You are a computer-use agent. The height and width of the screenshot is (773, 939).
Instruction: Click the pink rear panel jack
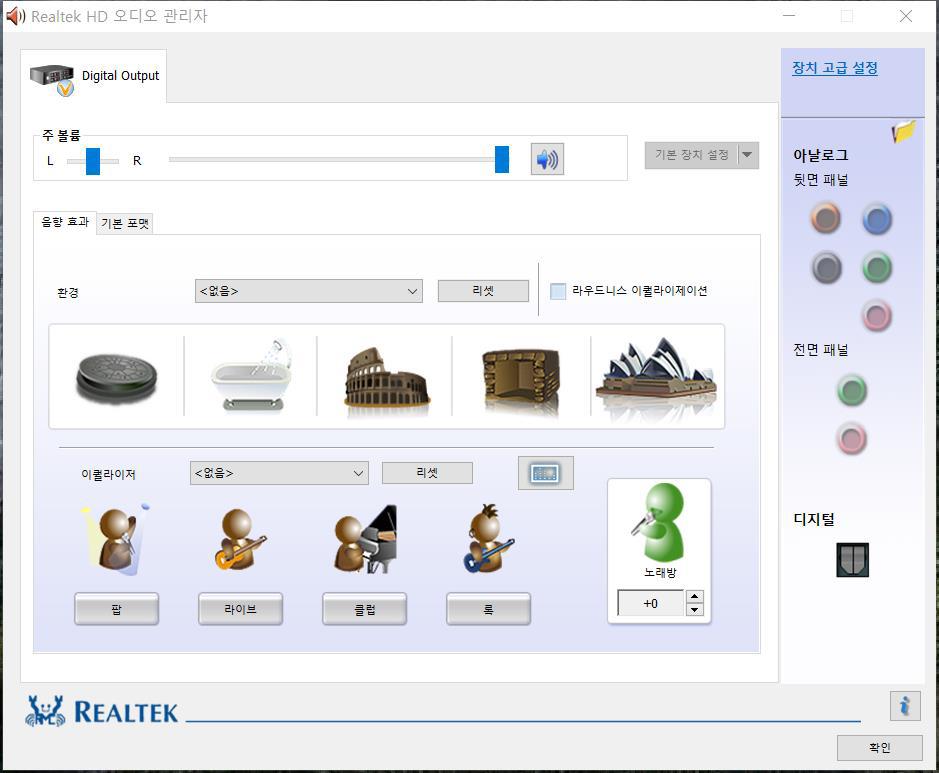click(877, 316)
